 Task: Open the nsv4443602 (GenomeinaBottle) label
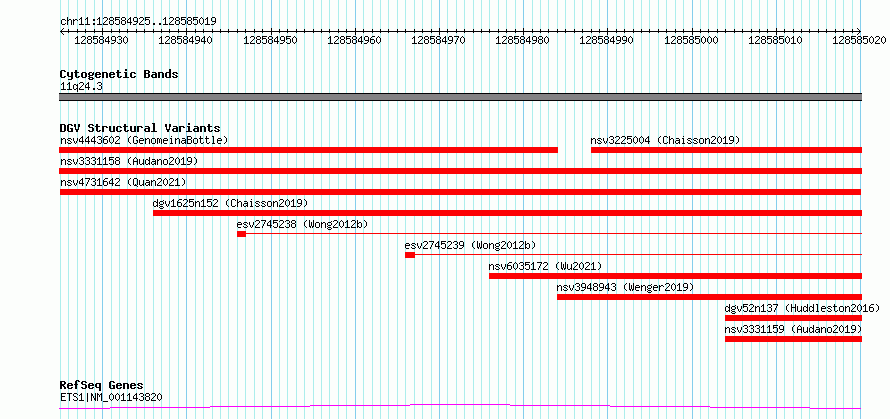click(144, 140)
